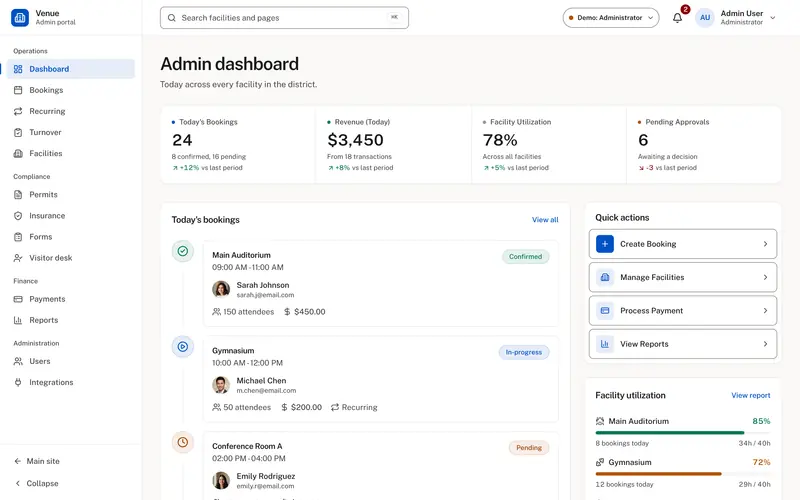Click the Create Booking quick action

683,244
